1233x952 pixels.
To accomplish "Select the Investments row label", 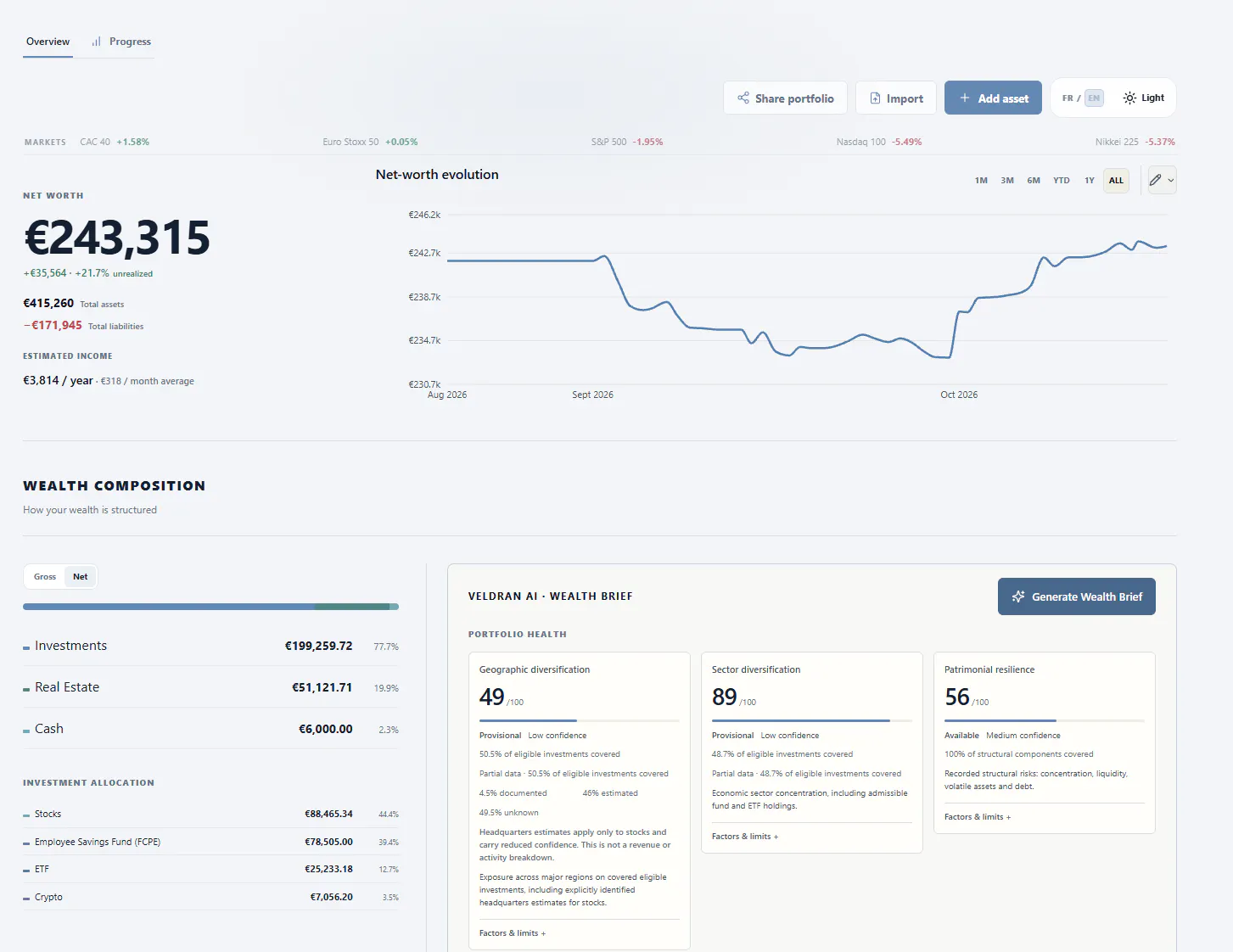I will tap(70, 646).
